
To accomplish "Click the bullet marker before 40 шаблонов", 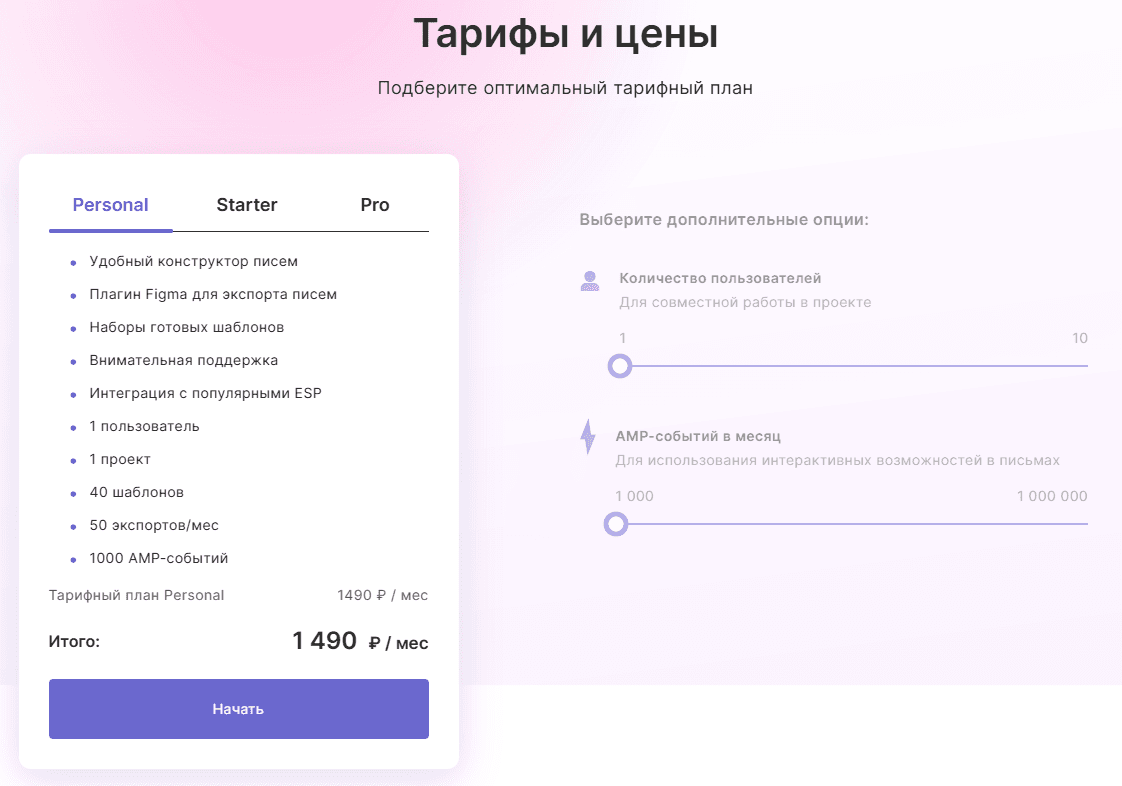I will [x=71, y=492].
